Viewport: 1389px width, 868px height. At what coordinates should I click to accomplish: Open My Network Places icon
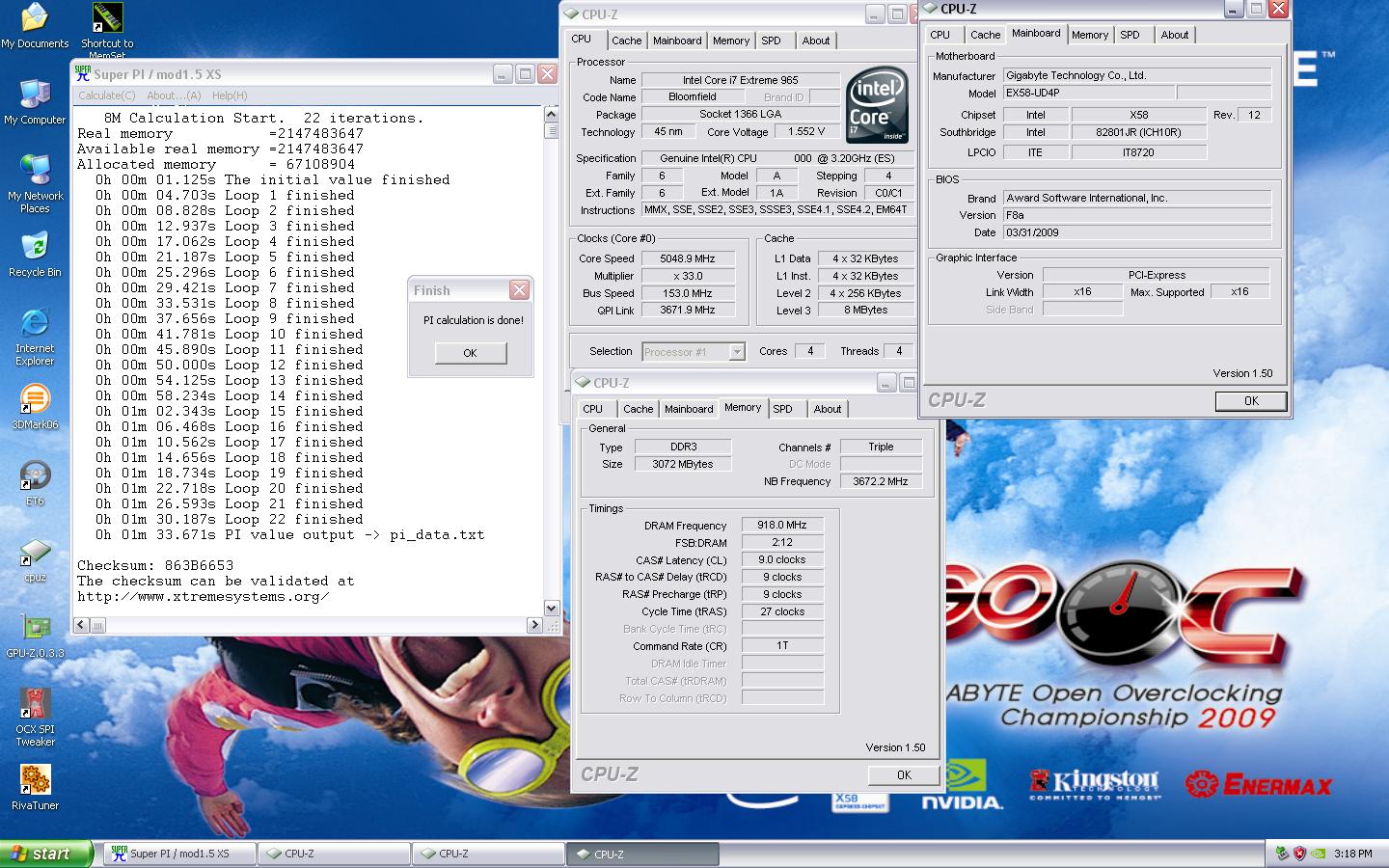tap(35, 183)
